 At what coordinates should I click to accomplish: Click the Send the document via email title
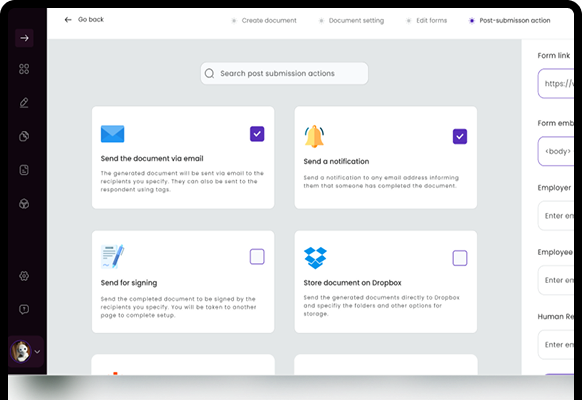pos(152,158)
